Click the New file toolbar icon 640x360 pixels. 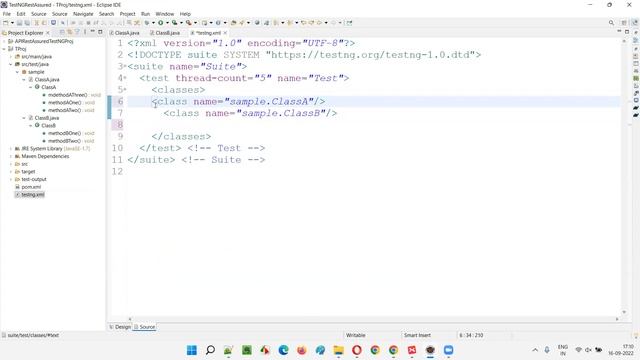[x=6, y=23]
